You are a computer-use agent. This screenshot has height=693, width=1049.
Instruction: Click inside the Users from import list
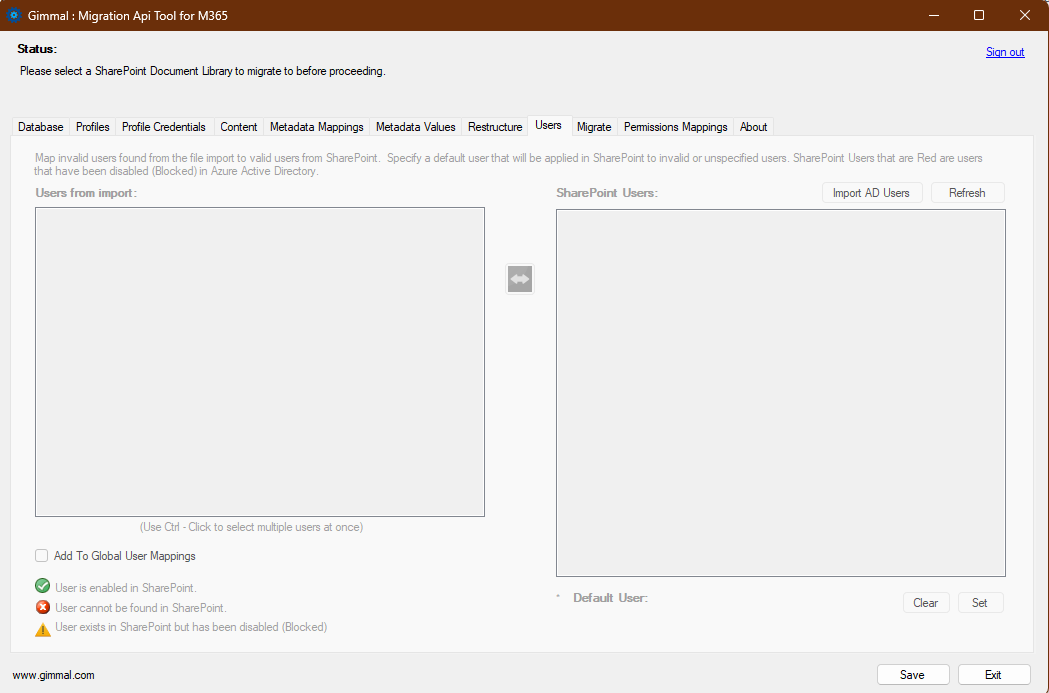coord(259,362)
